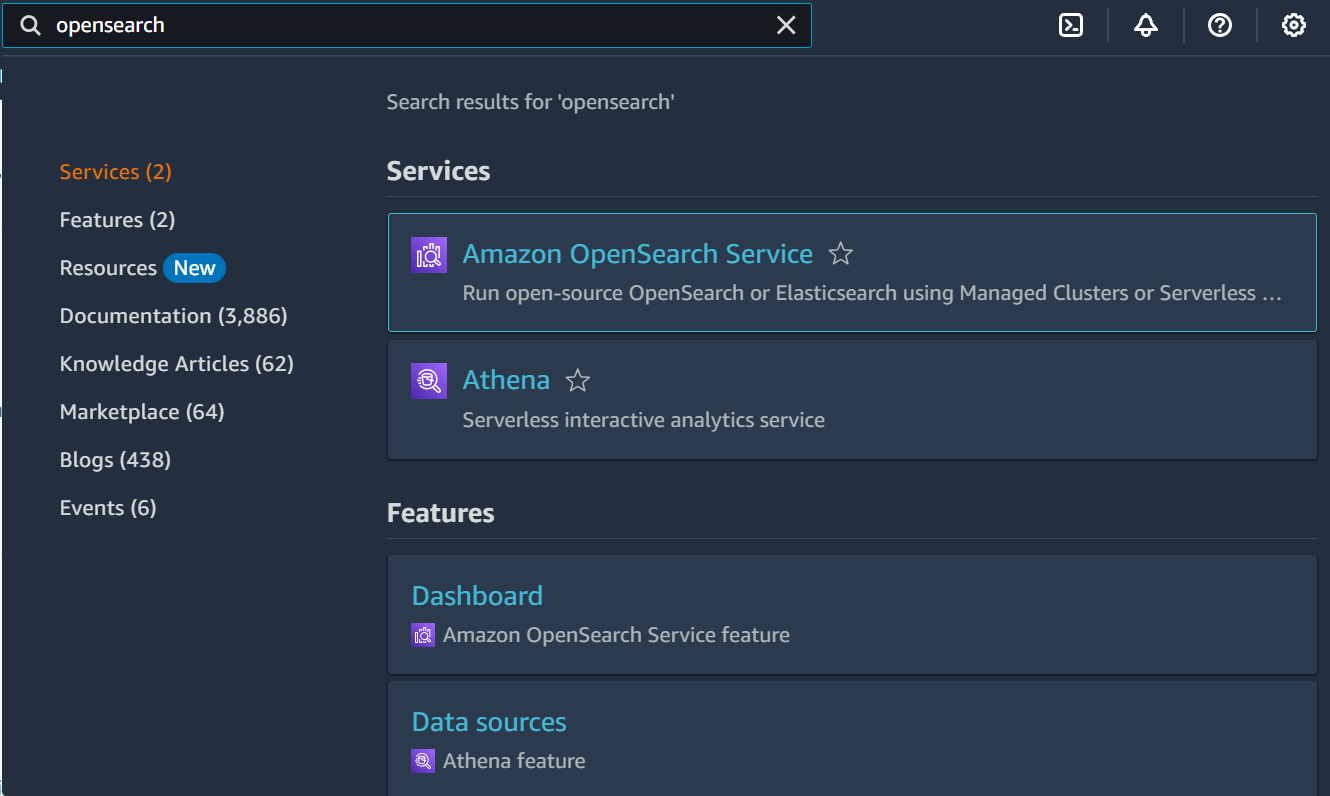This screenshot has width=1330, height=796.
Task: Click the Athena service icon
Action: pyautogui.click(x=428, y=381)
